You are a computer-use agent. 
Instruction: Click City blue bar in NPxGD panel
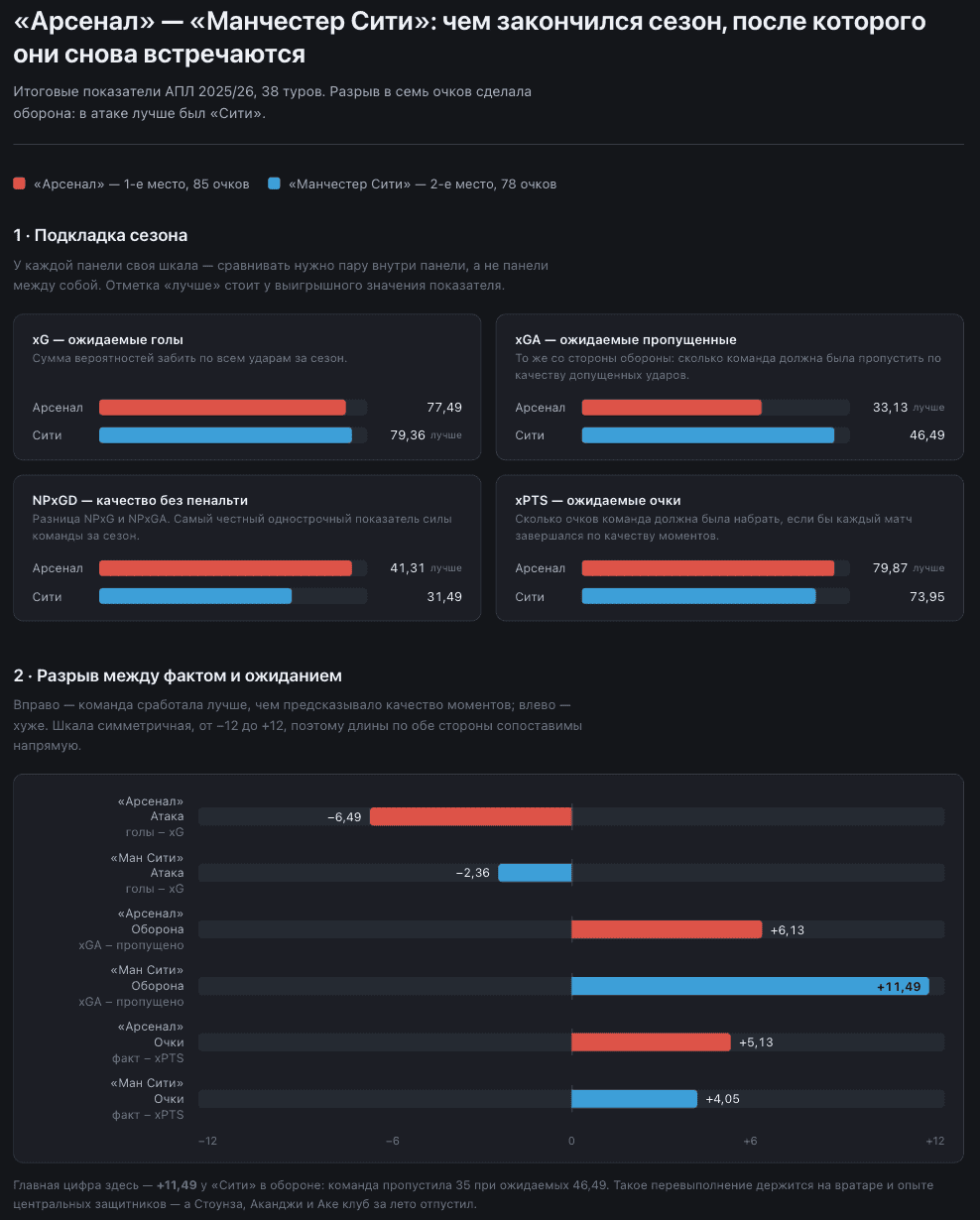[x=195, y=596]
